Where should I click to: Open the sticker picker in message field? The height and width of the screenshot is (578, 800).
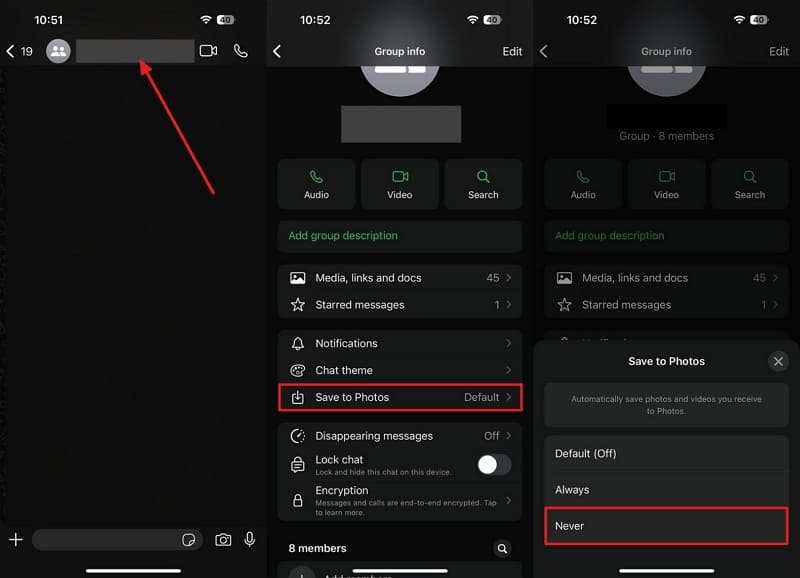click(188, 540)
